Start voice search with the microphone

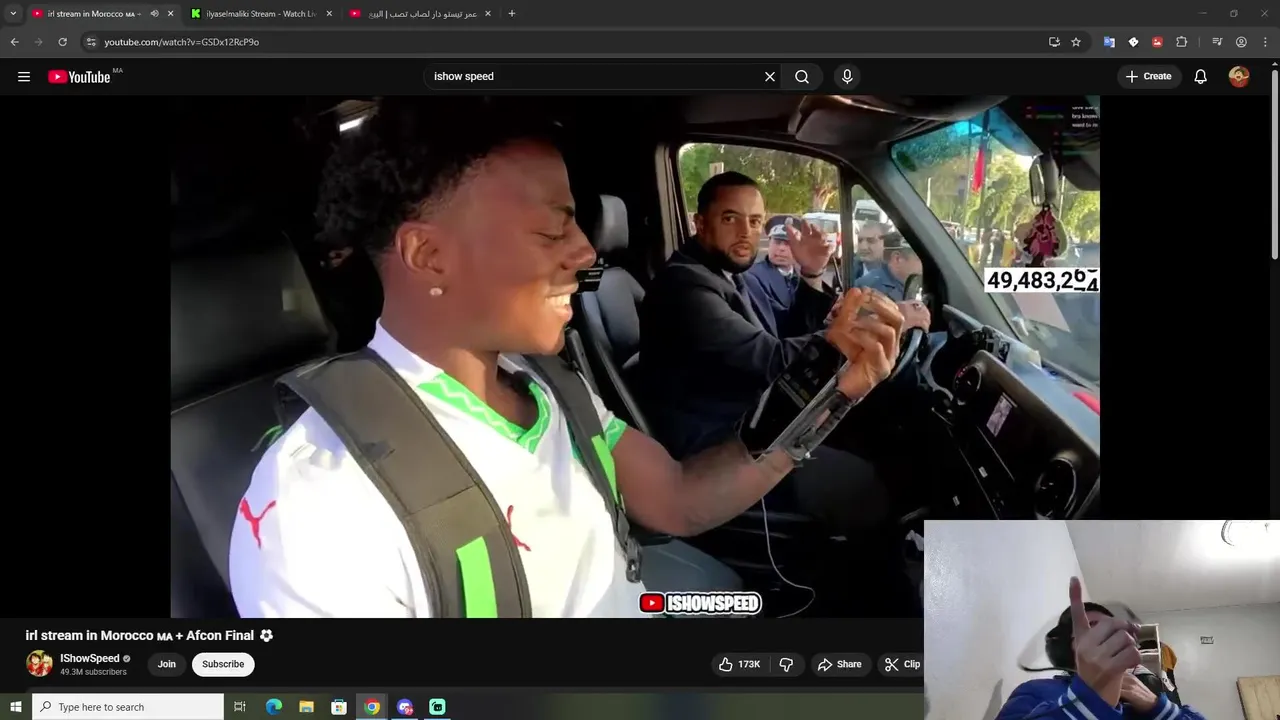pos(847,76)
